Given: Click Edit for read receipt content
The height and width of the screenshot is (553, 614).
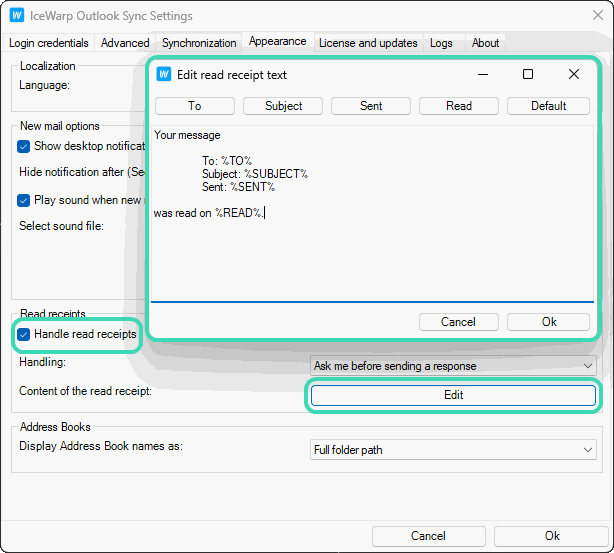Looking at the screenshot, I should [x=453, y=395].
